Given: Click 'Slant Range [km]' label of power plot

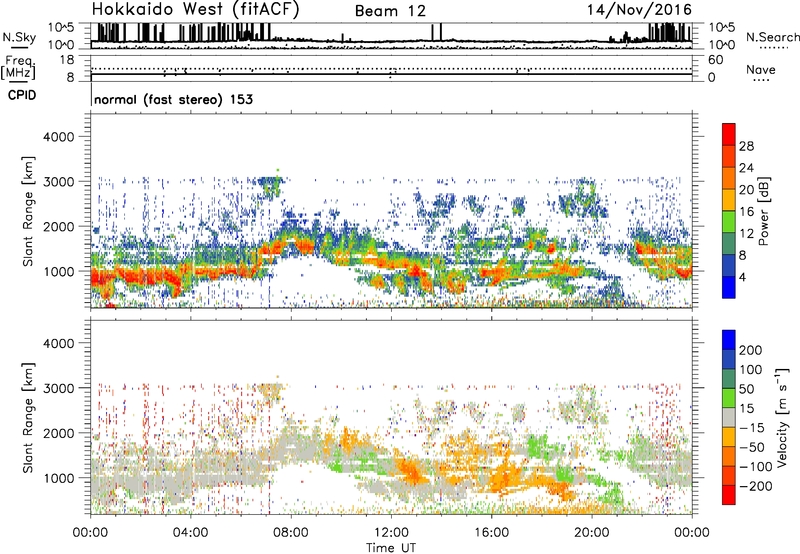Looking at the screenshot, I should coord(28,211).
